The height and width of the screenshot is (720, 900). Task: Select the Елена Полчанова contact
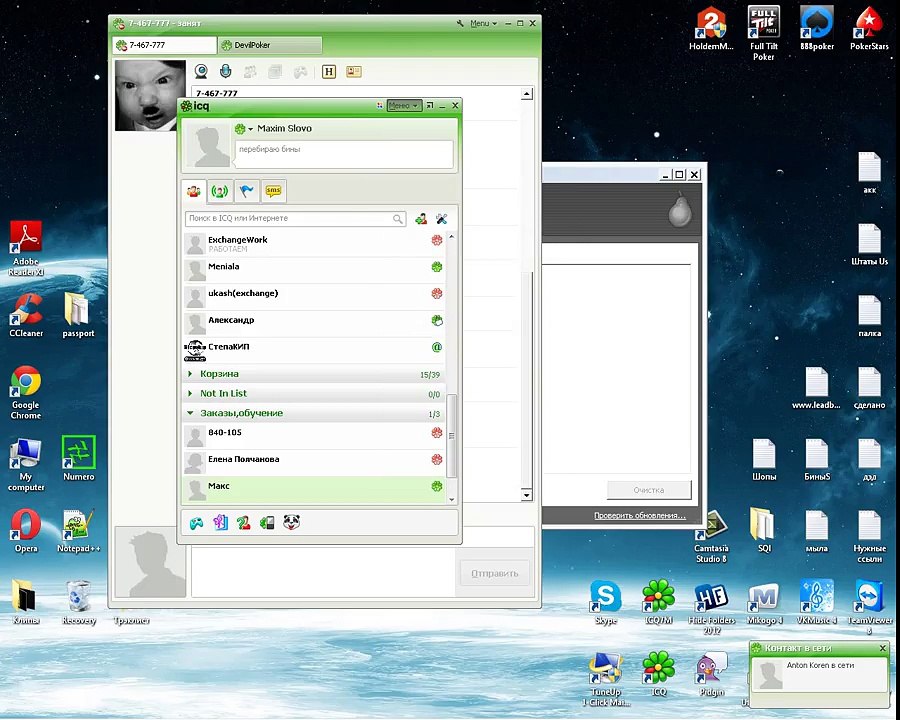[x=314, y=463]
